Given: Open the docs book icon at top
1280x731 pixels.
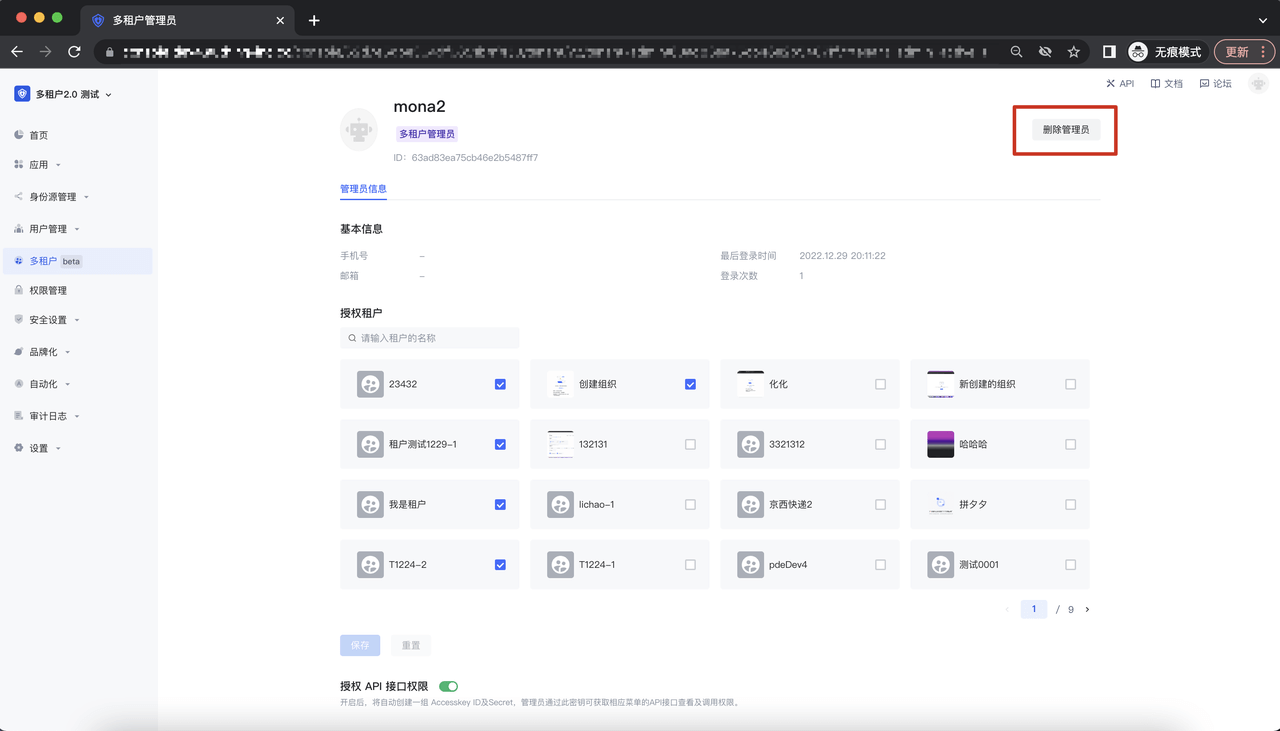Looking at the screenshot, I should pyautogui.click(x=1155, y=84).
